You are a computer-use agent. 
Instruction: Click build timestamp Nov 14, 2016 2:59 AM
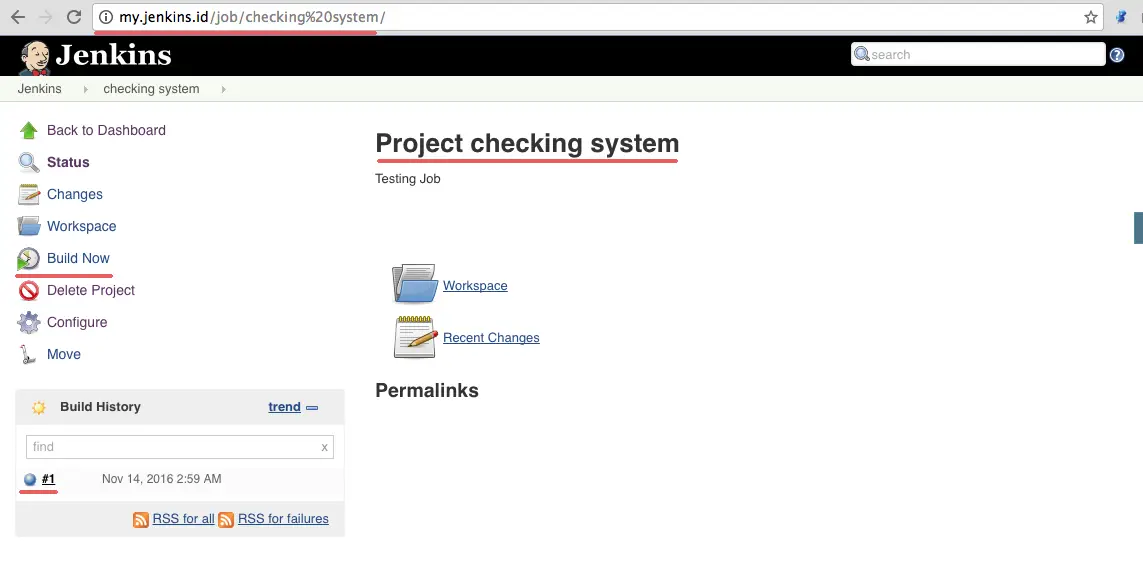point(162,479)
